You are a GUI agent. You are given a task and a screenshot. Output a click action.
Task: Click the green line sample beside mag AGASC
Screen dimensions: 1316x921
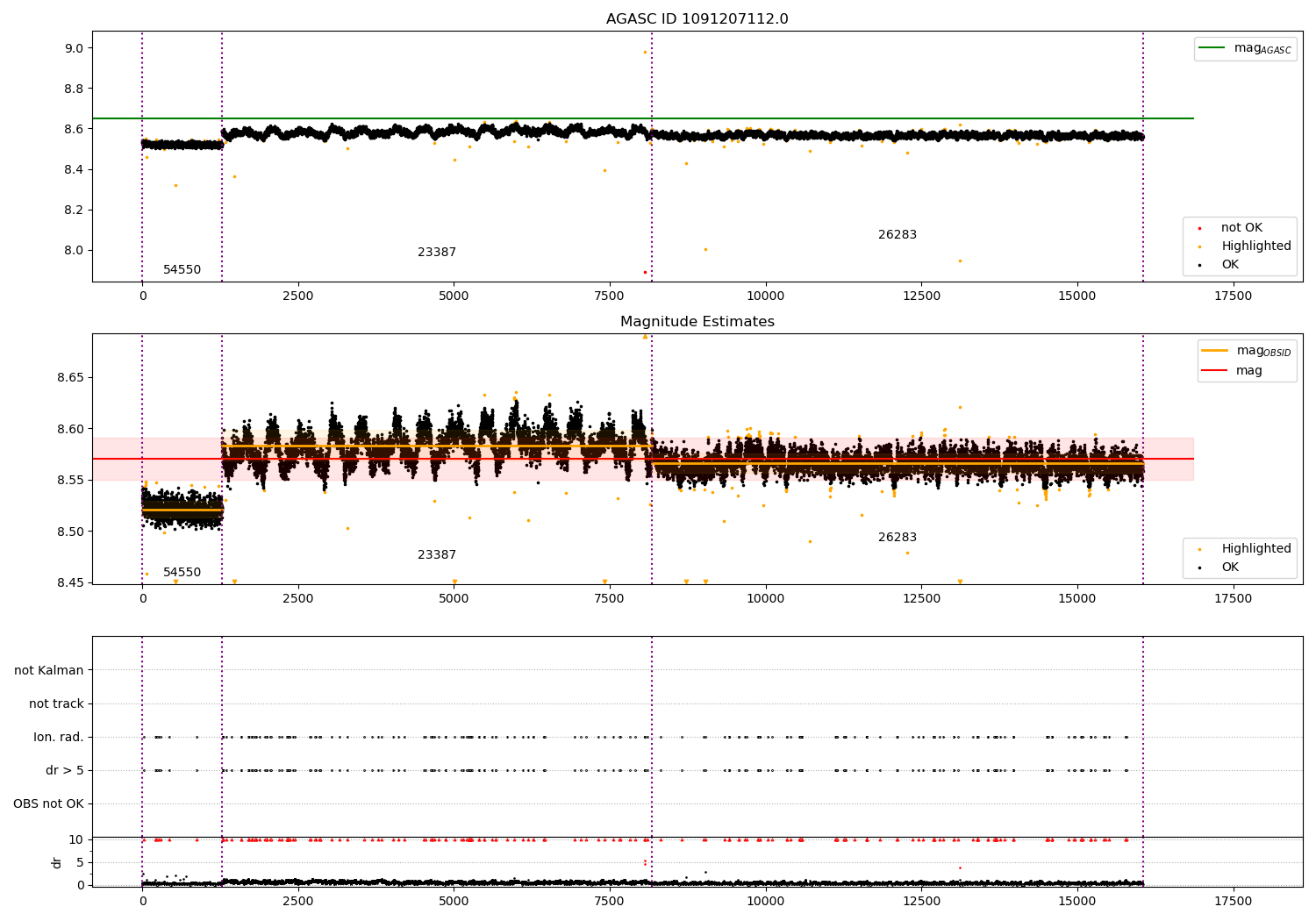coord(1212,48)
